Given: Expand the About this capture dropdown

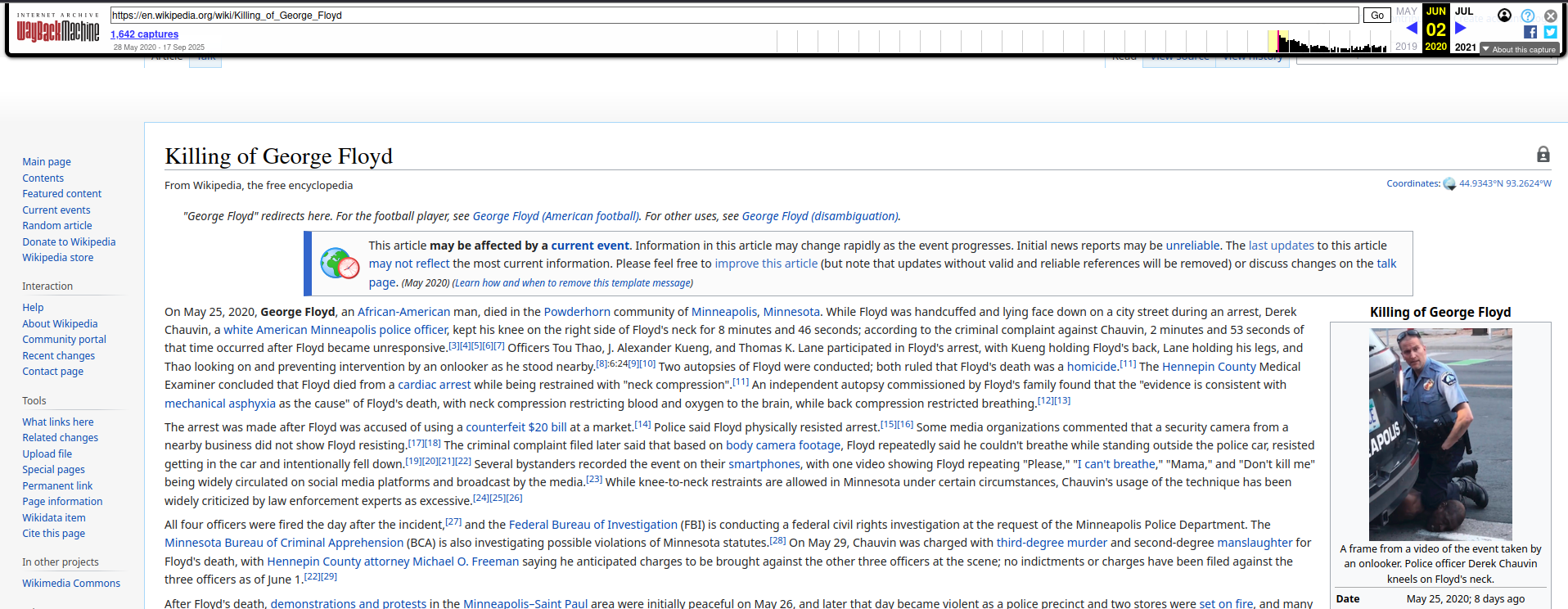Looking at the screenshot, I should click(1519, 49).
